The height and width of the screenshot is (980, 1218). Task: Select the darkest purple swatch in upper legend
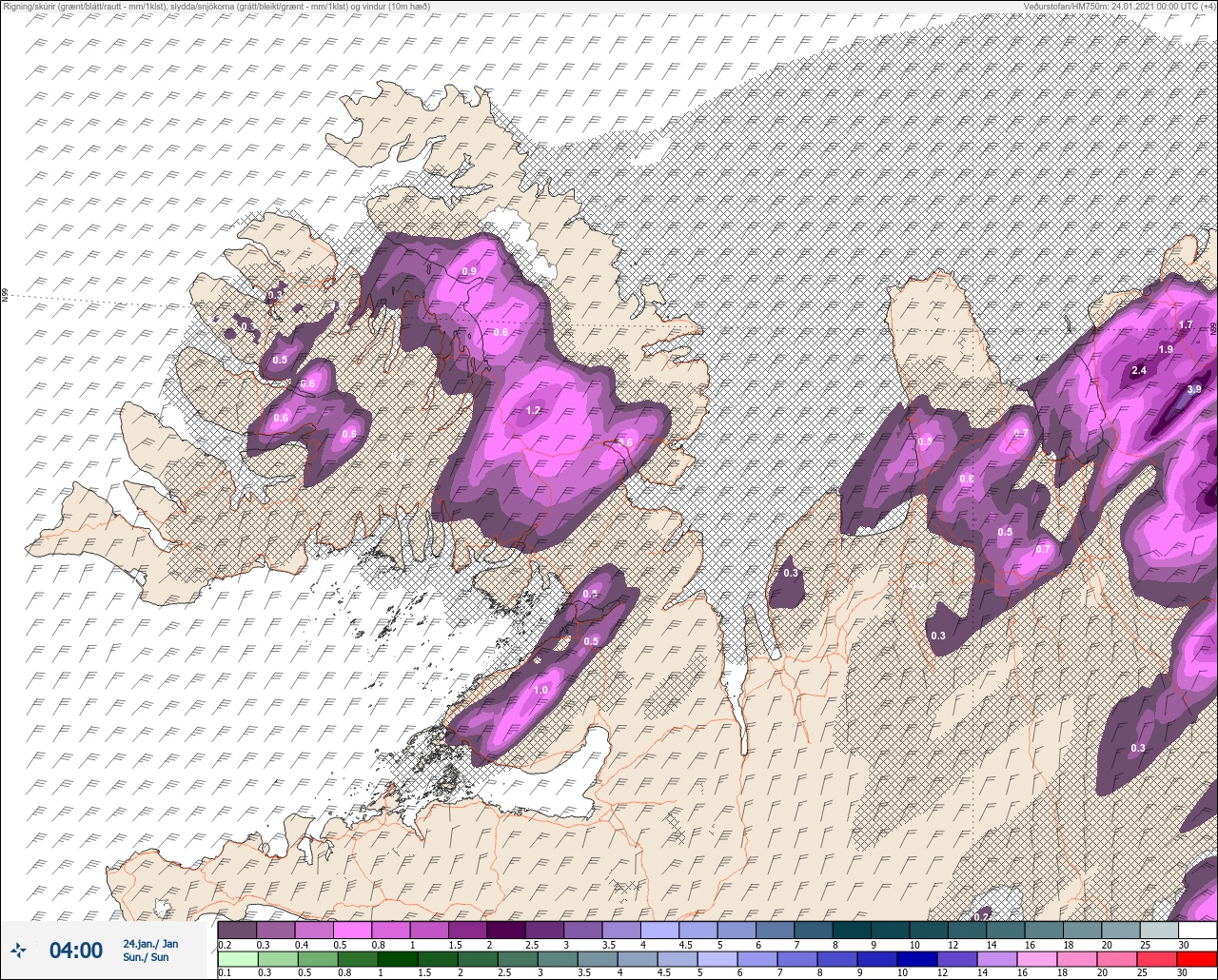click(505, 930)
